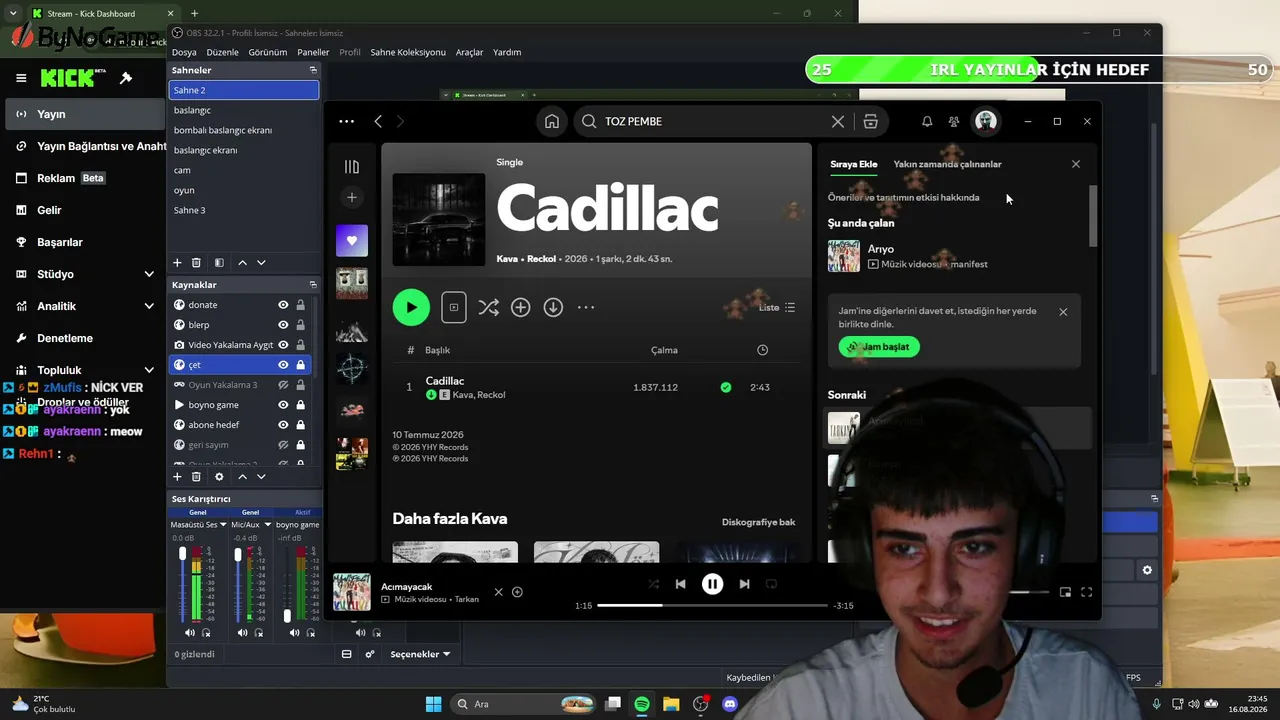The width and height of the screenshot is (1280, 720).
Task: Open Görünüm menu in OBS
Action: [x=268, y=52]
